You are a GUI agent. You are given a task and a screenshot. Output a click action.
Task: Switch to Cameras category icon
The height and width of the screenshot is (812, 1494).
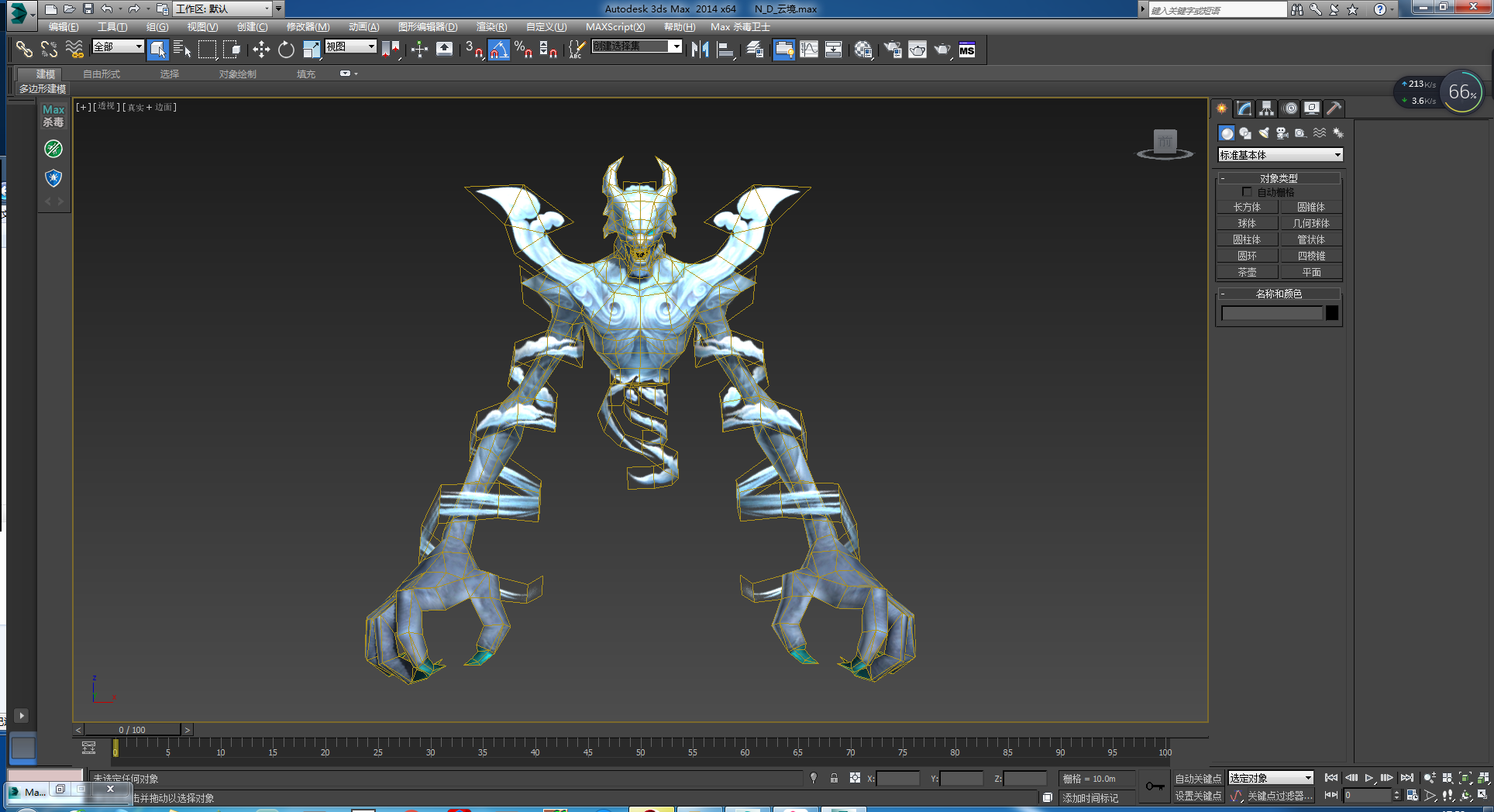1282,133
